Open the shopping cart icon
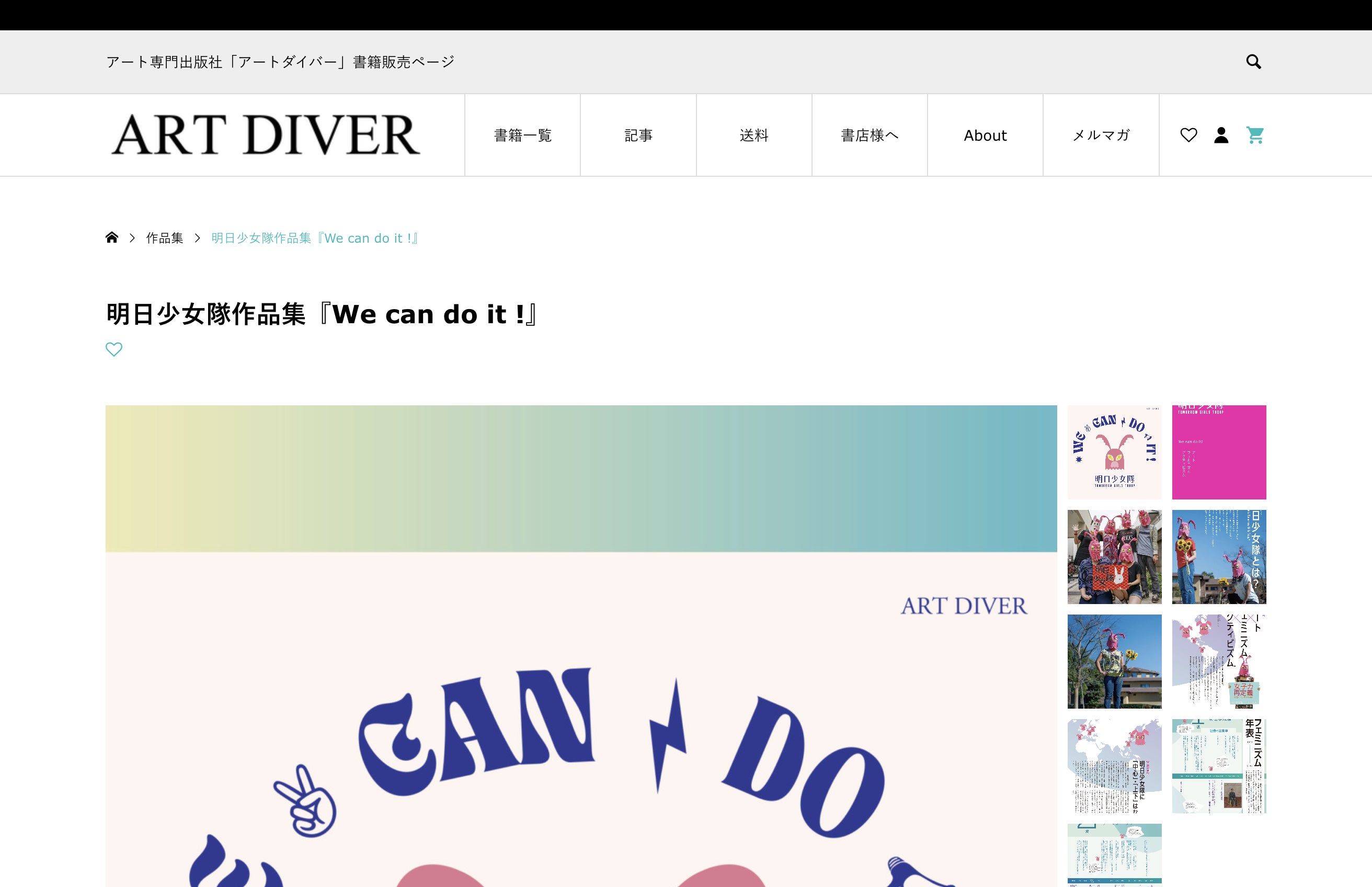 point(1254,135)
